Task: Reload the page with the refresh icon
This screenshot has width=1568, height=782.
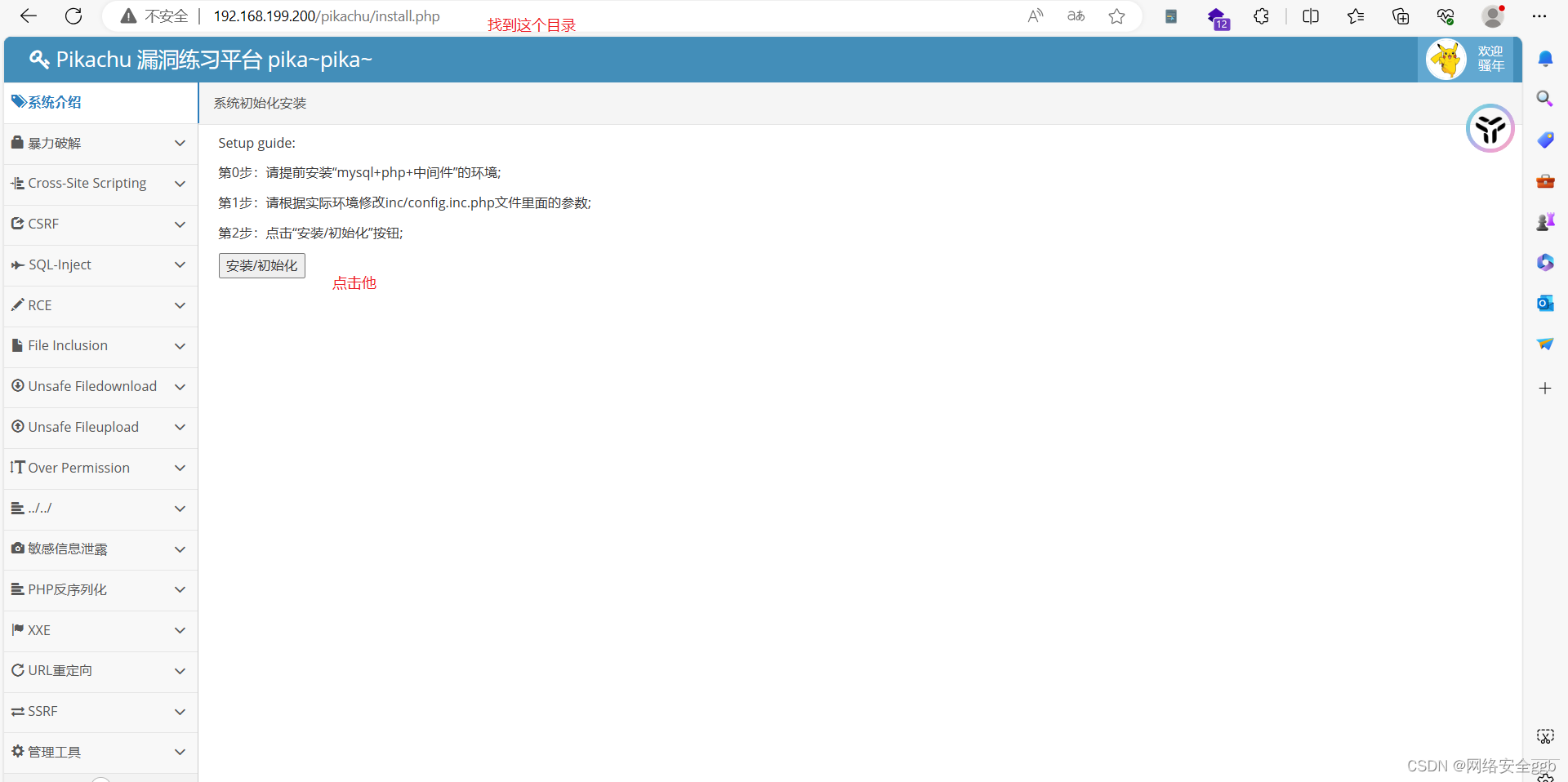Action: (73, 16)
